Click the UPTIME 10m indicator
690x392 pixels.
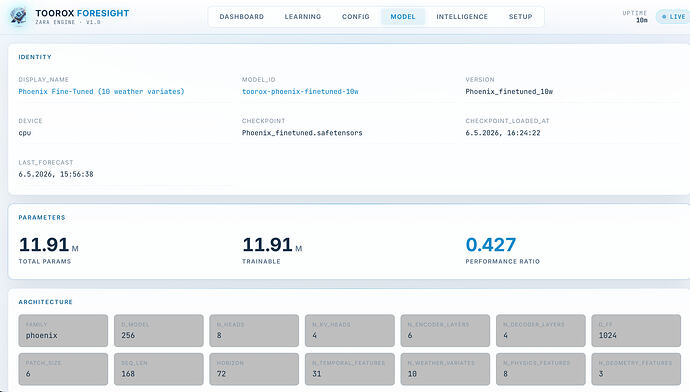pos(635,17)
